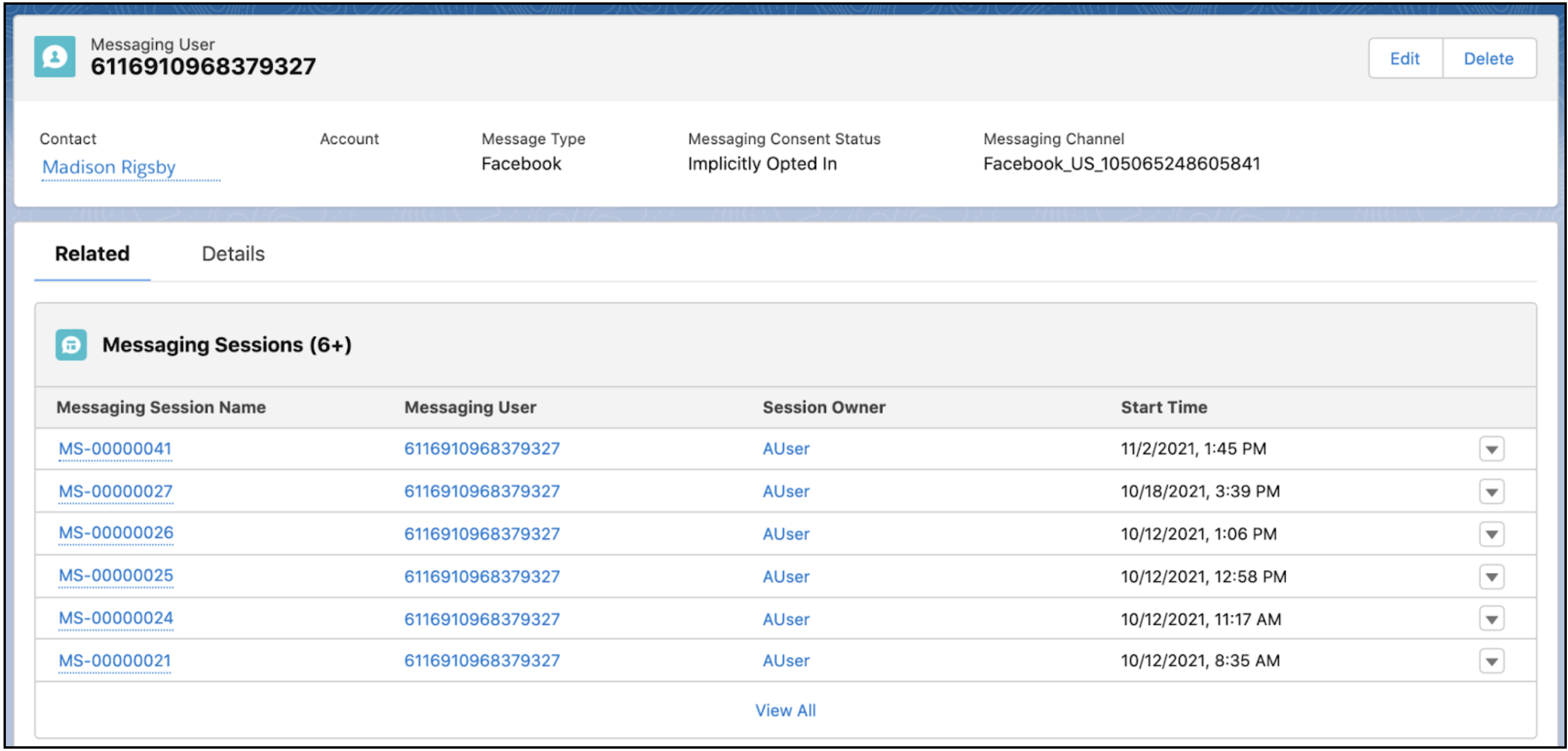Click the Messaging User header icon
Viewport: 1568px width, 751px height.
tap(54, 57)
